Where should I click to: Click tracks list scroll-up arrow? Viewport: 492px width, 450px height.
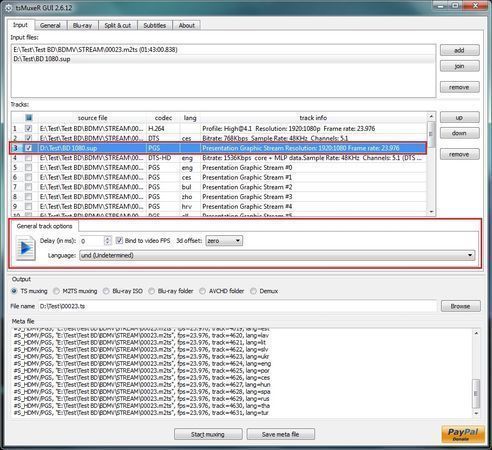click(x=431, y=117)
